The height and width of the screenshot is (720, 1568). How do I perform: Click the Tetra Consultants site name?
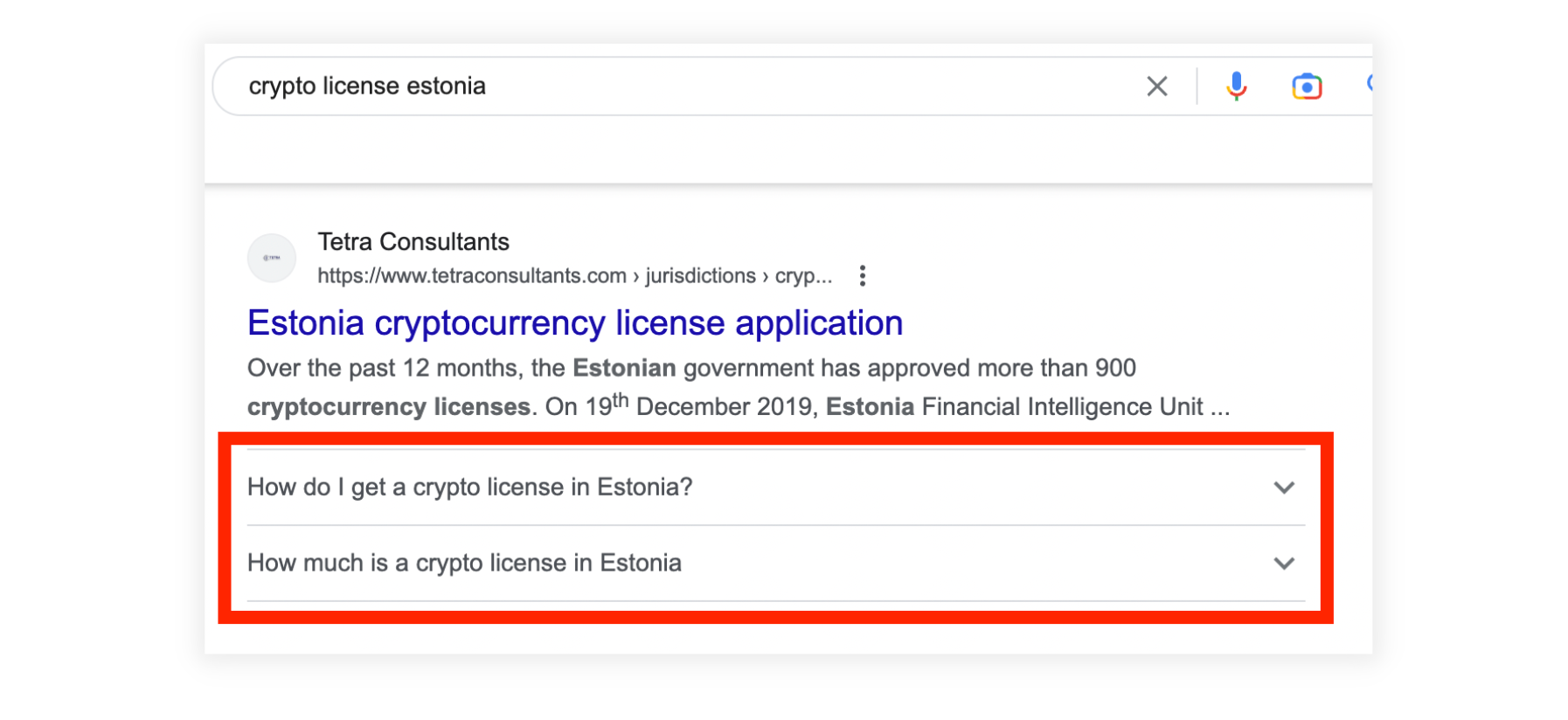pyautogui.click(x=413, y=242)
